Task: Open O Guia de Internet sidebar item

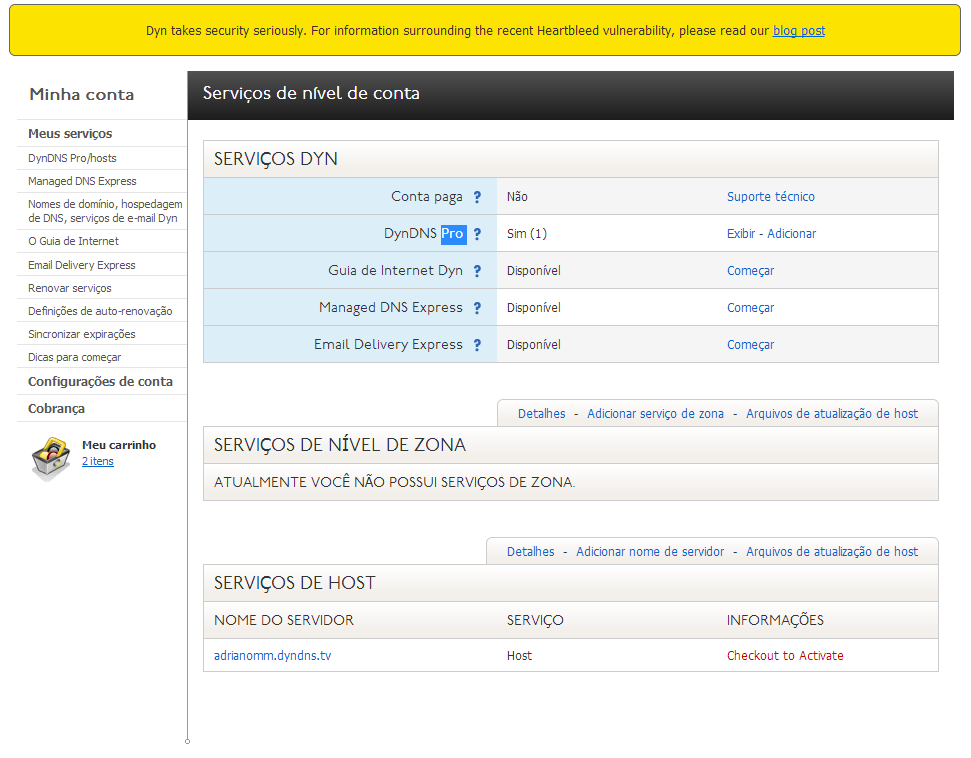Action: point(74,241)
